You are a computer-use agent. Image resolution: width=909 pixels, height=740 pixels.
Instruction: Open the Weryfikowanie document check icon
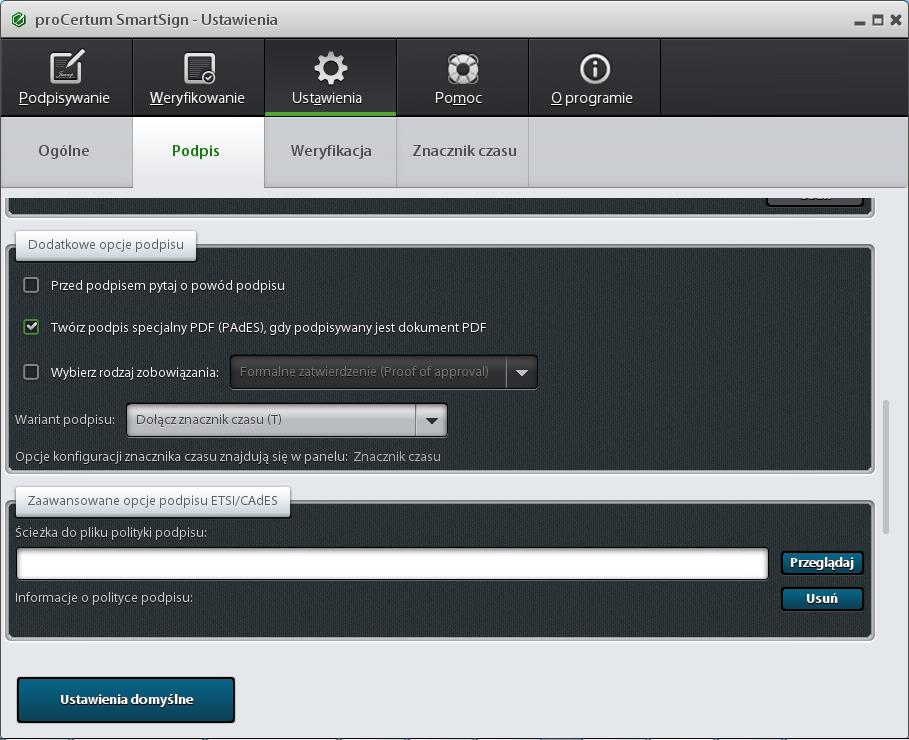198,68
